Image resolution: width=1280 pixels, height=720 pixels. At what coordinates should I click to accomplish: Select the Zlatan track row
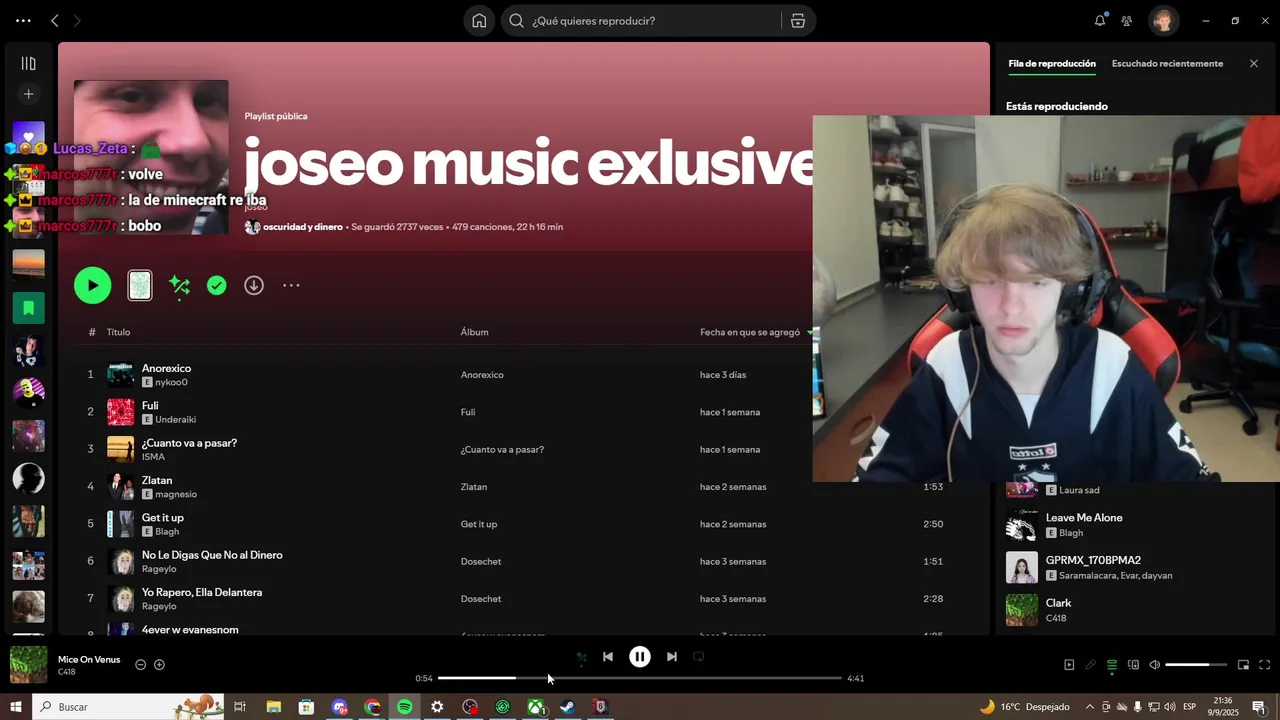click(524, 487)
